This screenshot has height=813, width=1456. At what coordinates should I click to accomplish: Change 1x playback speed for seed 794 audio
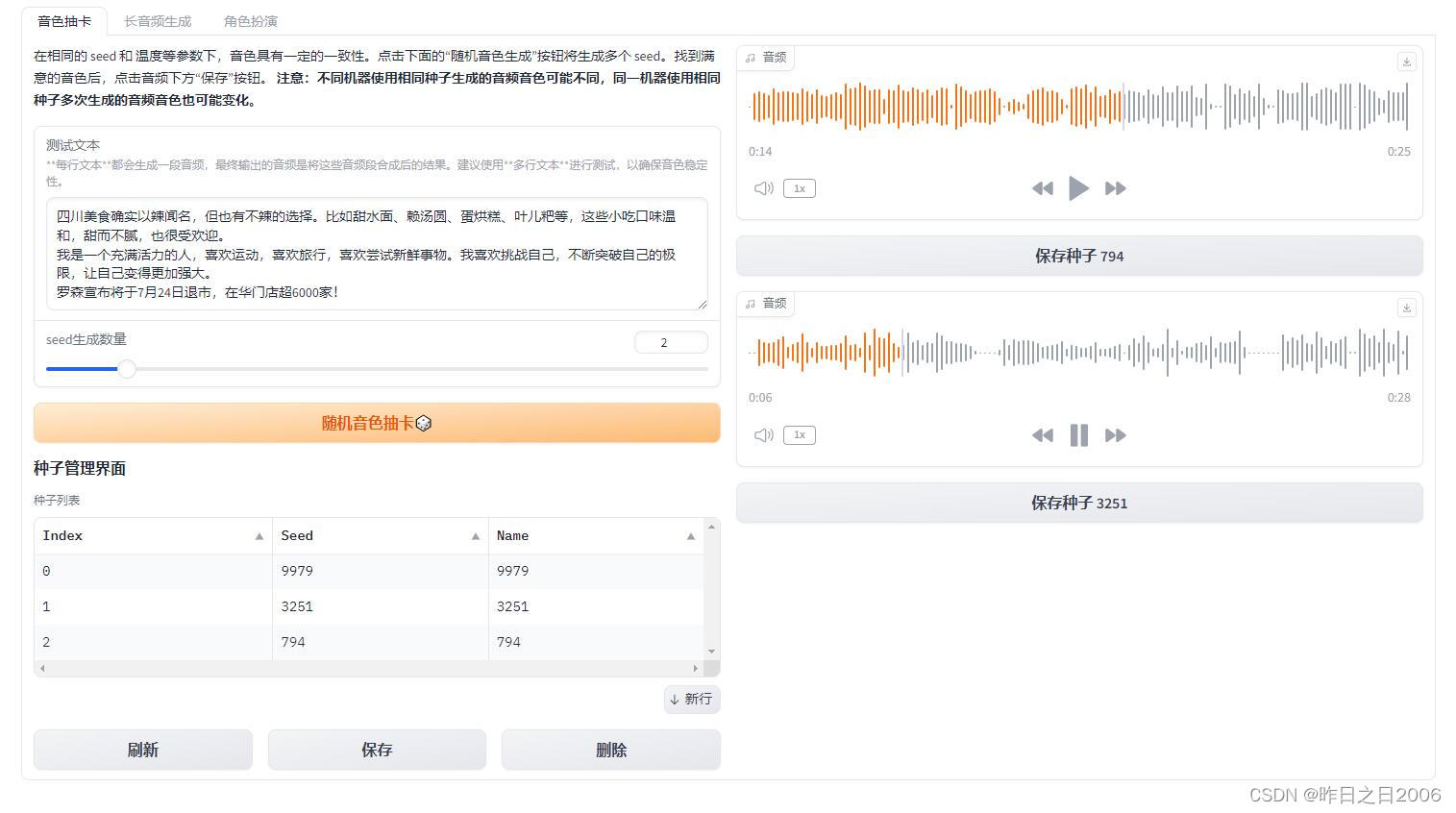point(800,188)
